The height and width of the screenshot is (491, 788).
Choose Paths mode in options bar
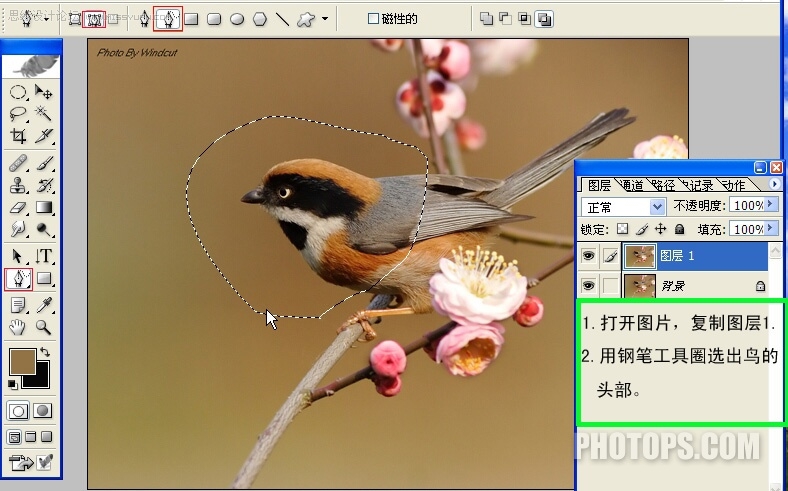[94, 19]
